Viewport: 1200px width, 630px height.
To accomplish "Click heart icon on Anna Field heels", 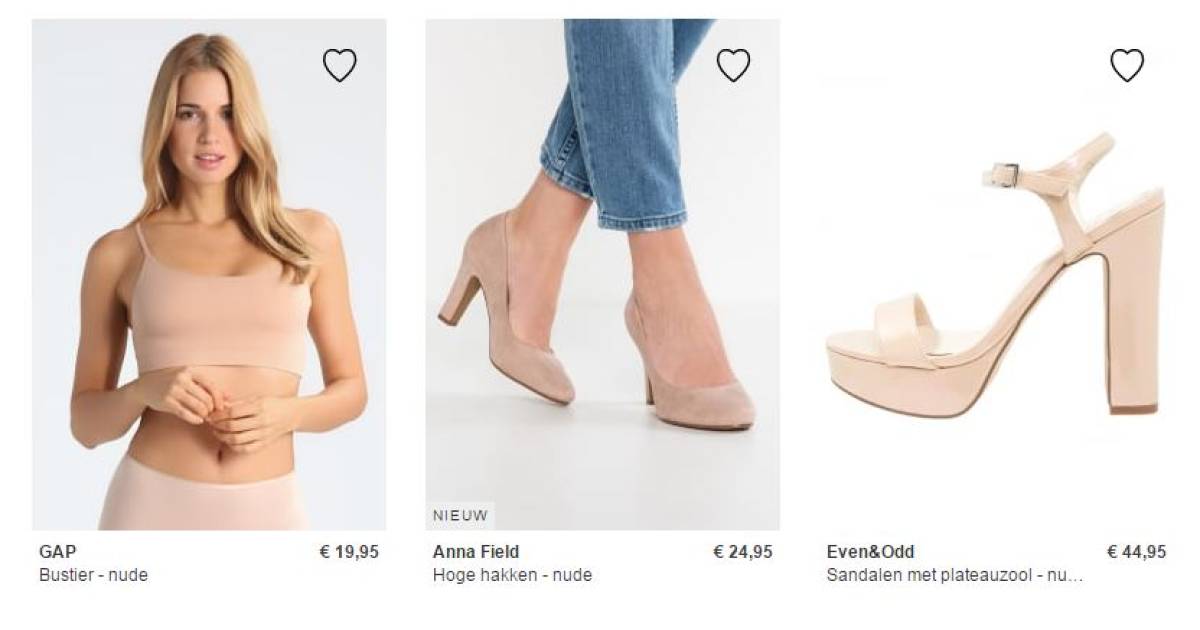I will (733, 65).
